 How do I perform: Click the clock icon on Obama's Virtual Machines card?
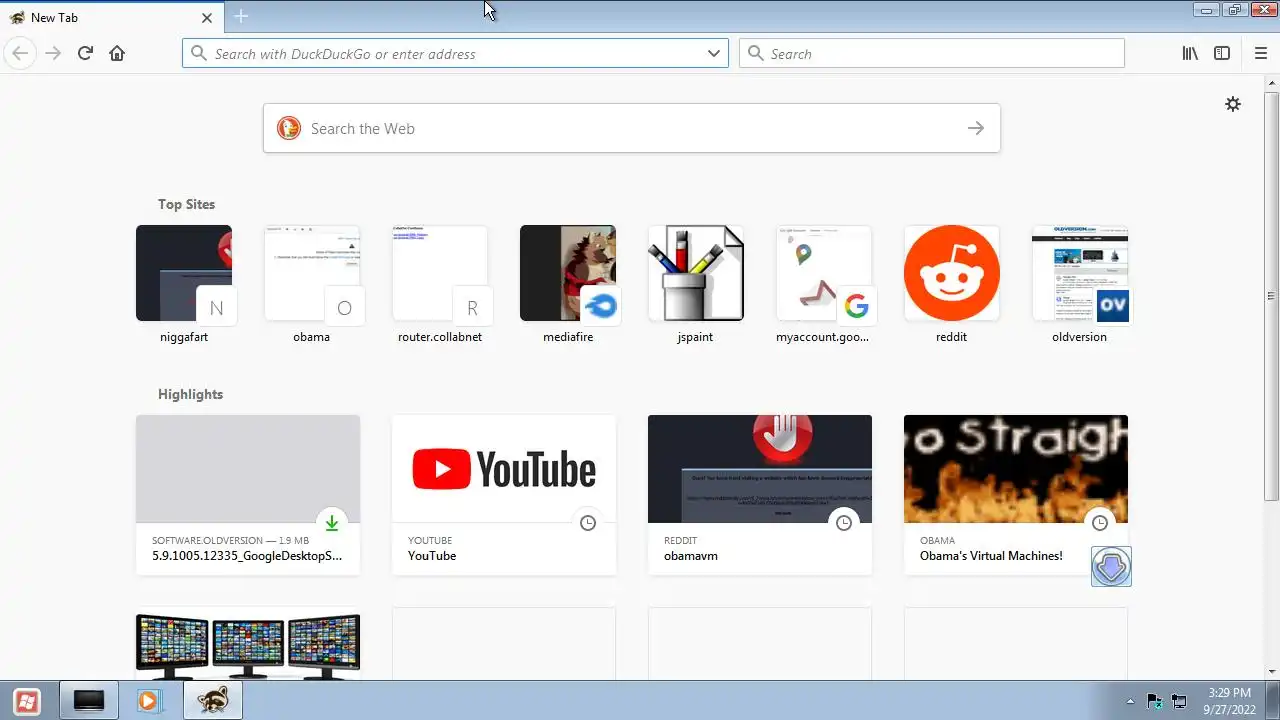coord(1100,523)
